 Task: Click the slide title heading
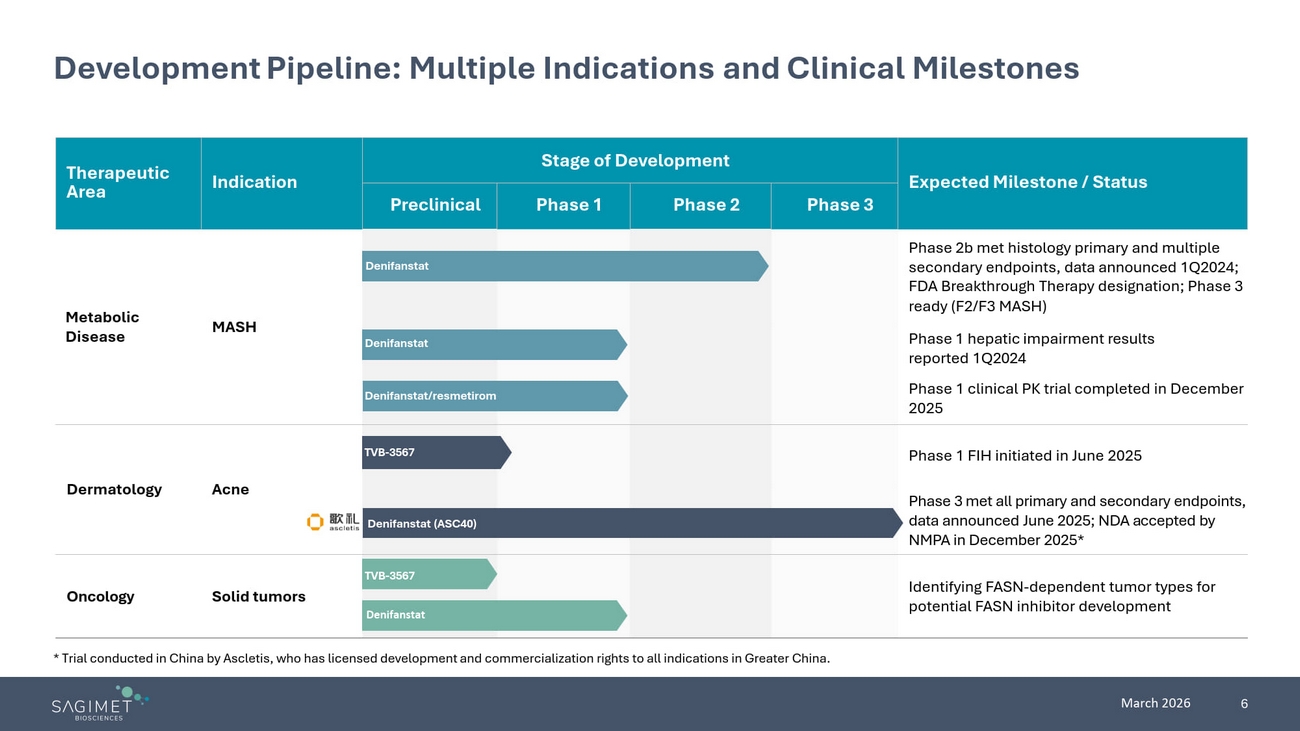(566, 68)
